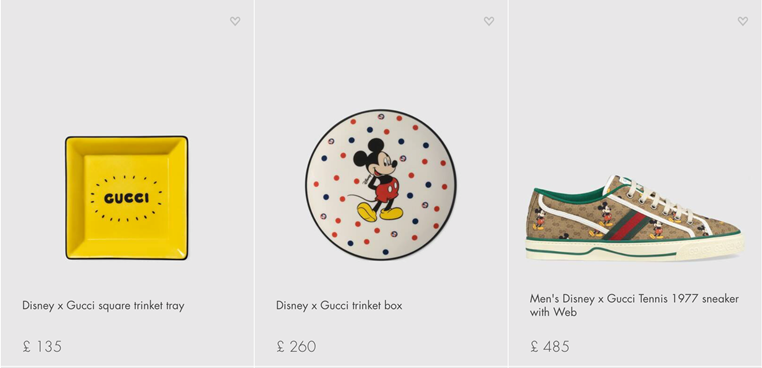Open the yellow Gucci tray product image

point(126,197)
